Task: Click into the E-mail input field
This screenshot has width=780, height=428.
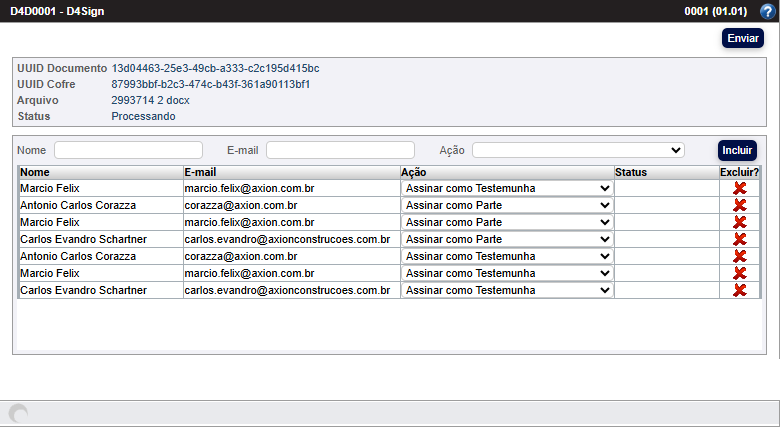Action: 340,150
